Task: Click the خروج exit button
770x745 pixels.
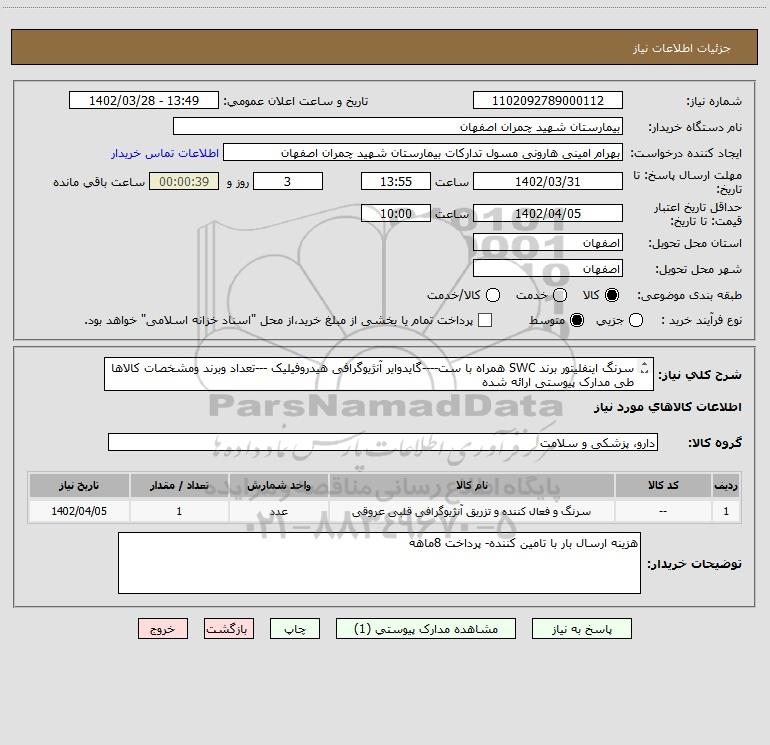Action: 163,629
